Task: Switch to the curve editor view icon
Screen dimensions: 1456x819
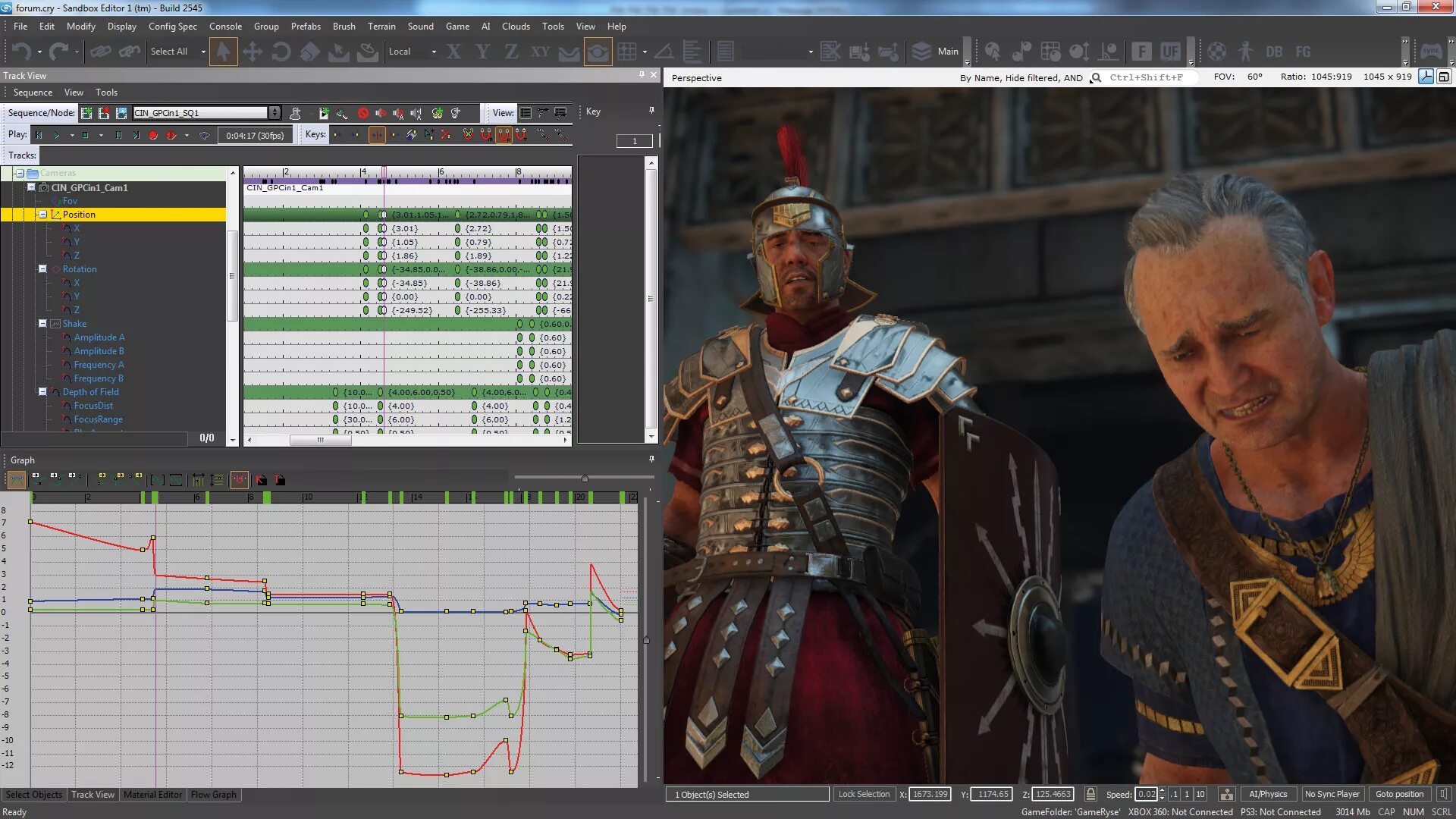Action: pos(543,113)
